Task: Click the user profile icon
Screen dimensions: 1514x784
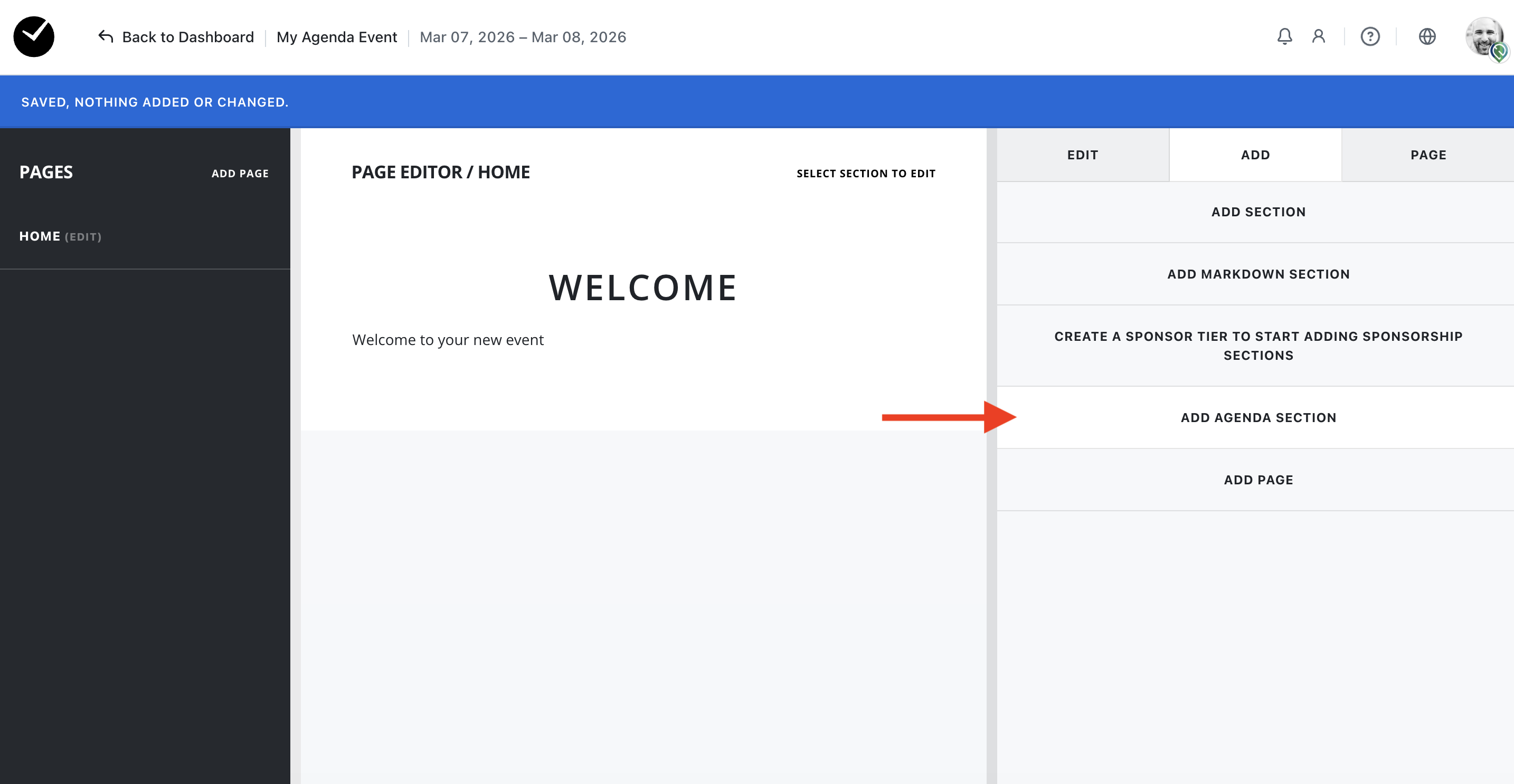Action: (x=1318, y=36)
